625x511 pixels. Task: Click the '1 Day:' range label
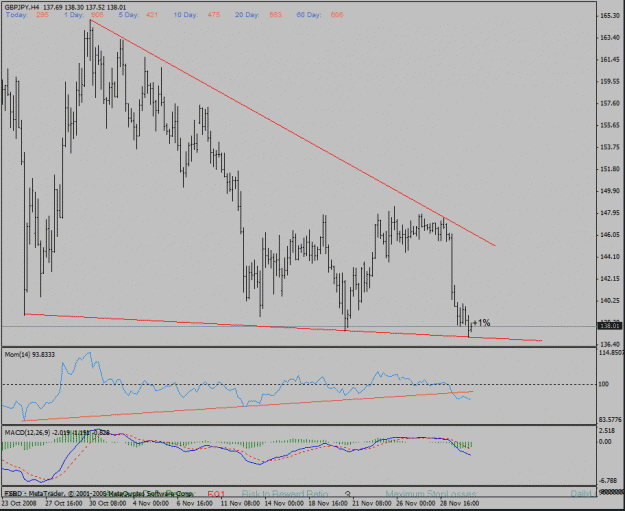click(x=74, y=15)
